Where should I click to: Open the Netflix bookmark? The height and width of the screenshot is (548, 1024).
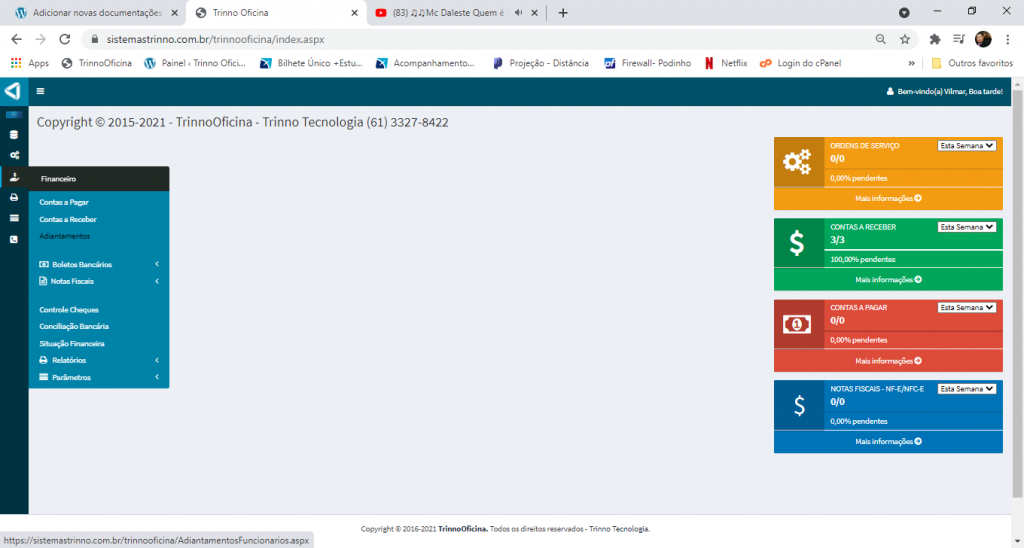pos(726,63)
